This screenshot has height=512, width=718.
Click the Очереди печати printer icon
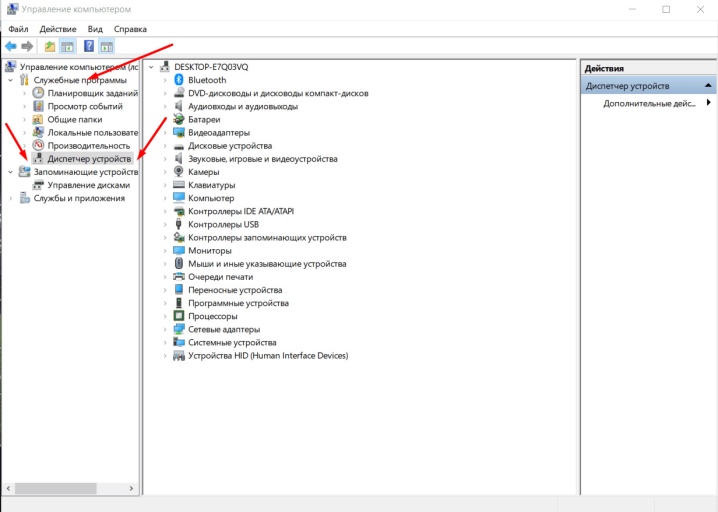coord(179,277)
